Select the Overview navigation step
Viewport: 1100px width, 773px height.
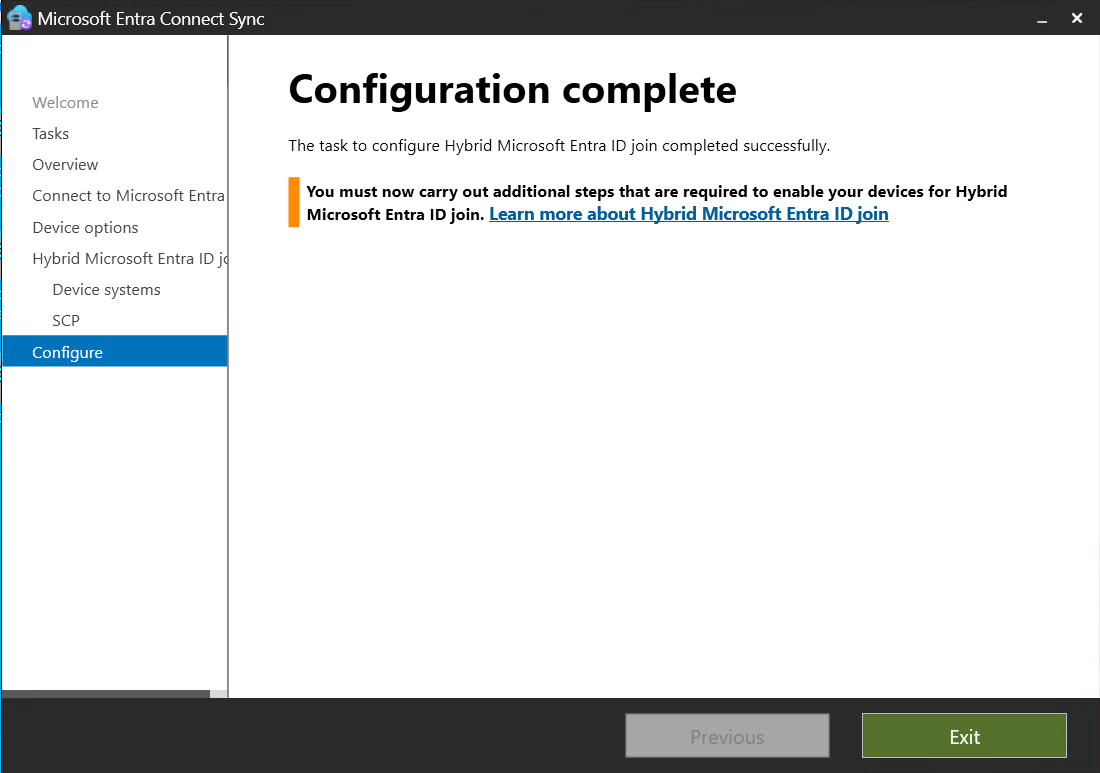[x=65, y=164]
